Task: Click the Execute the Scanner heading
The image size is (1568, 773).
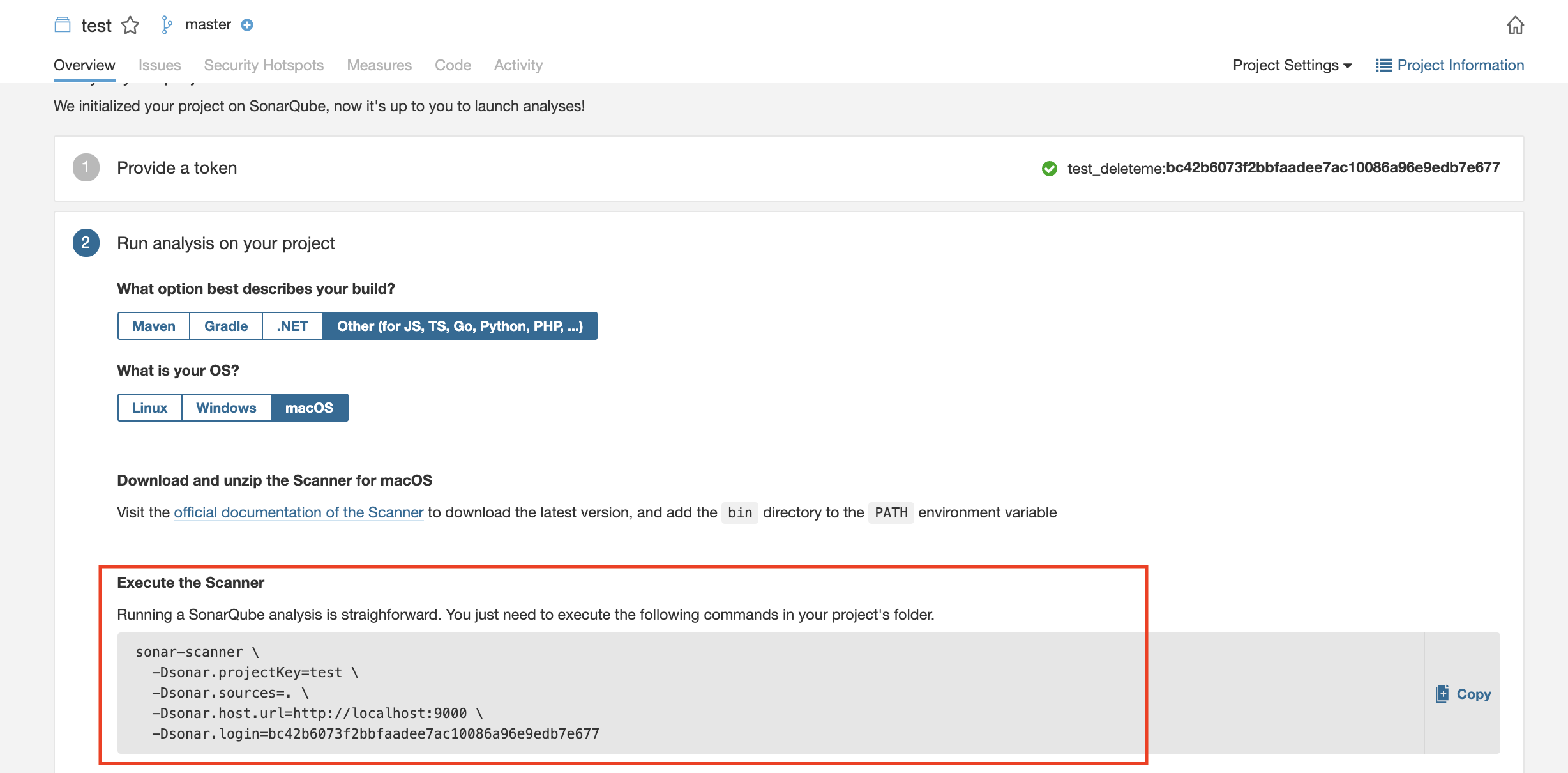Action: 190,583
